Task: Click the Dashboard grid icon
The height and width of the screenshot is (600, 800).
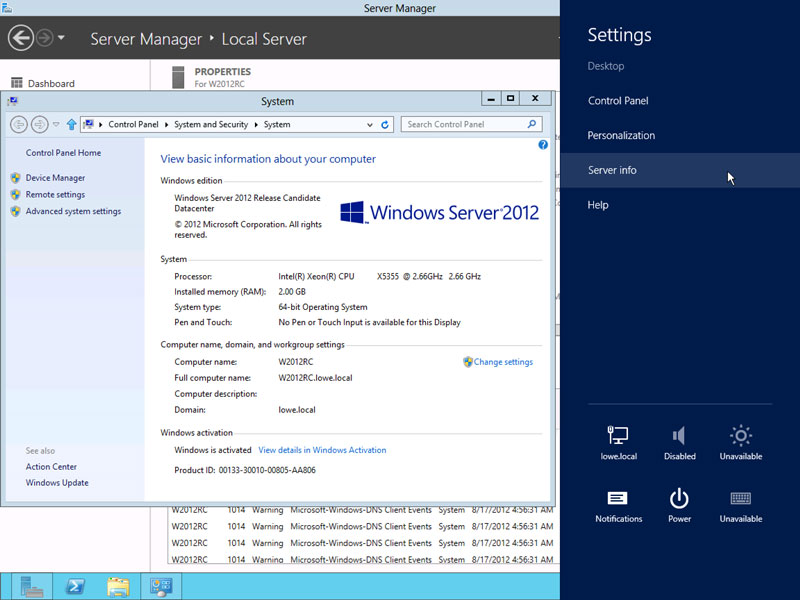Action: (x=17, y=83)
